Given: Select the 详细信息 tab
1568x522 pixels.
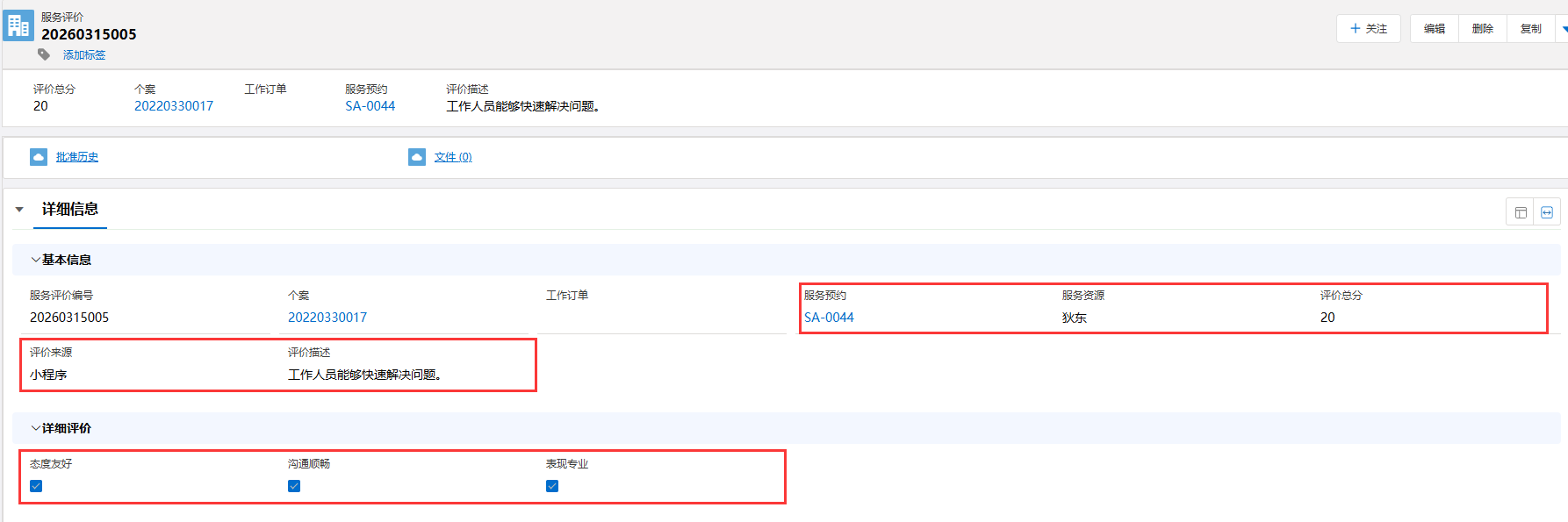Looking at the screenshot, I should click(x=70, y=209).
